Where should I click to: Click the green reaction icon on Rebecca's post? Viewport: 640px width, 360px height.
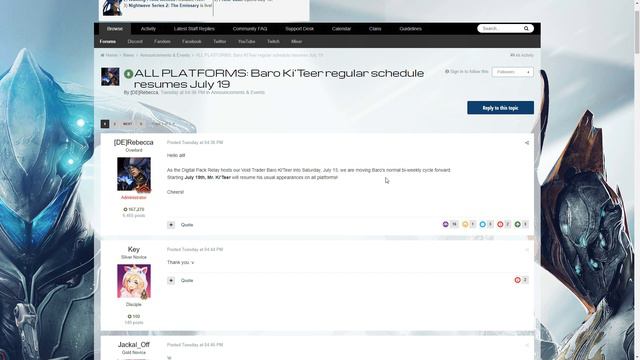[518, 224]
